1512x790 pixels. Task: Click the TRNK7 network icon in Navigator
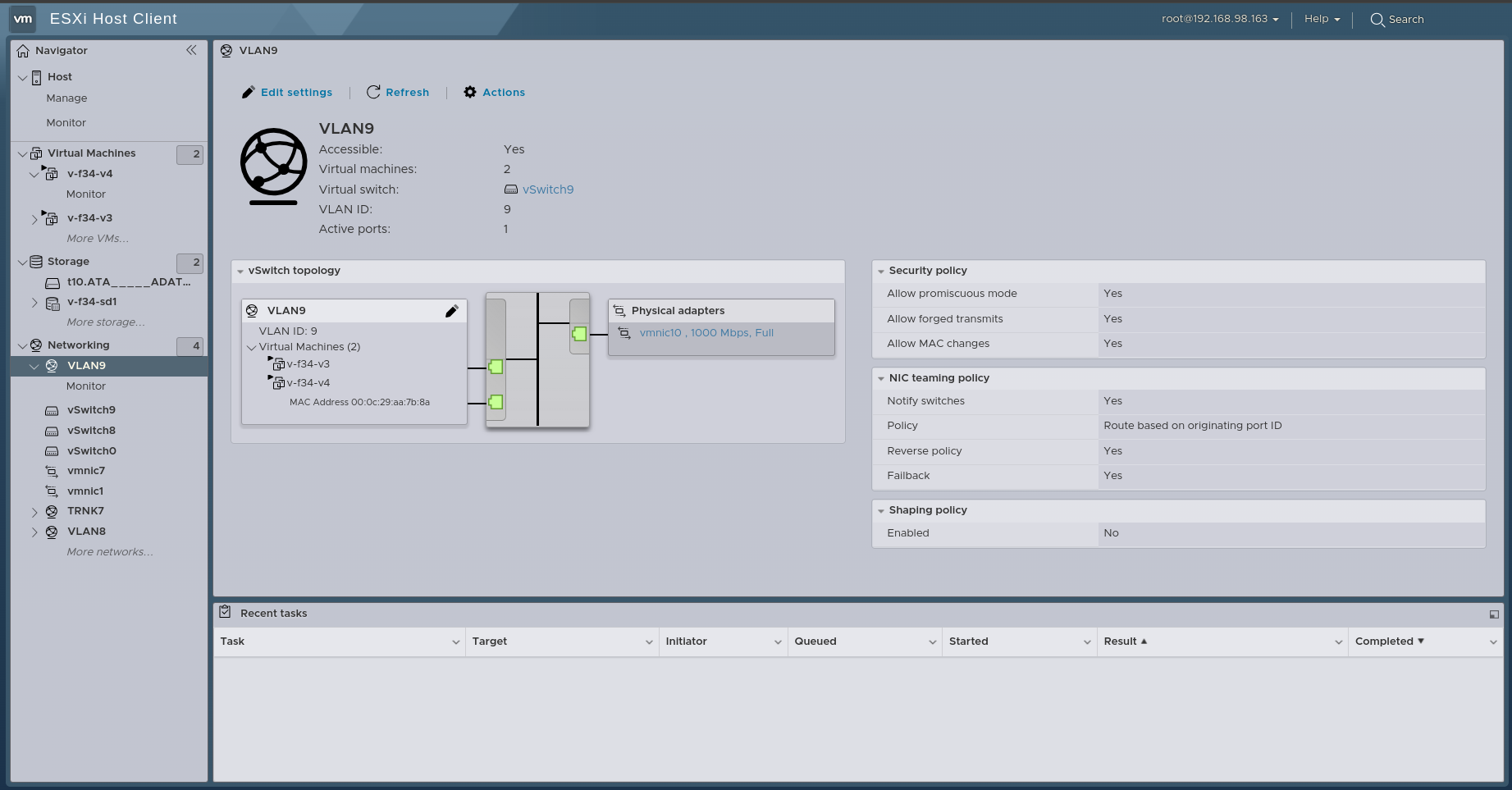pyautogui.click(x=52, y=511)
